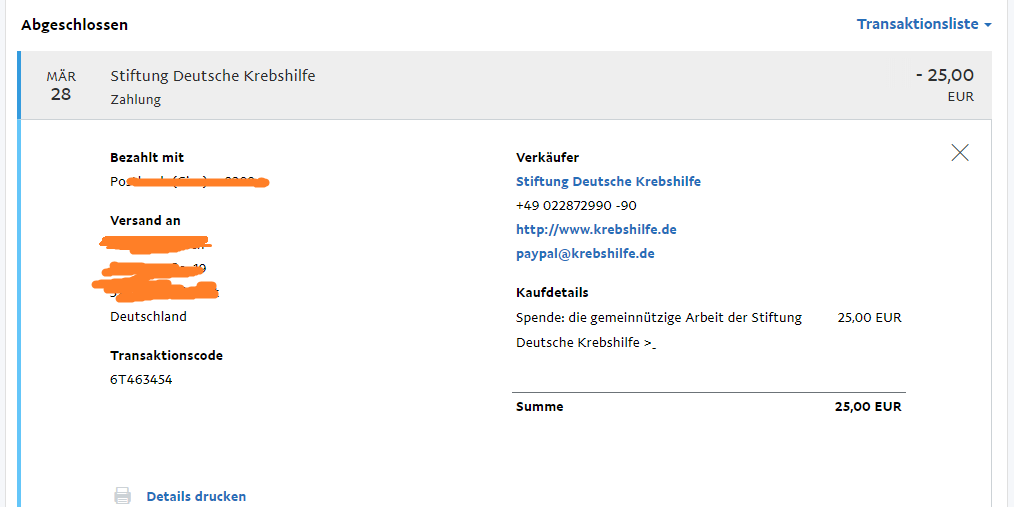Select the transaction code 6T463454
The image size is (1014, 507).
141,380
